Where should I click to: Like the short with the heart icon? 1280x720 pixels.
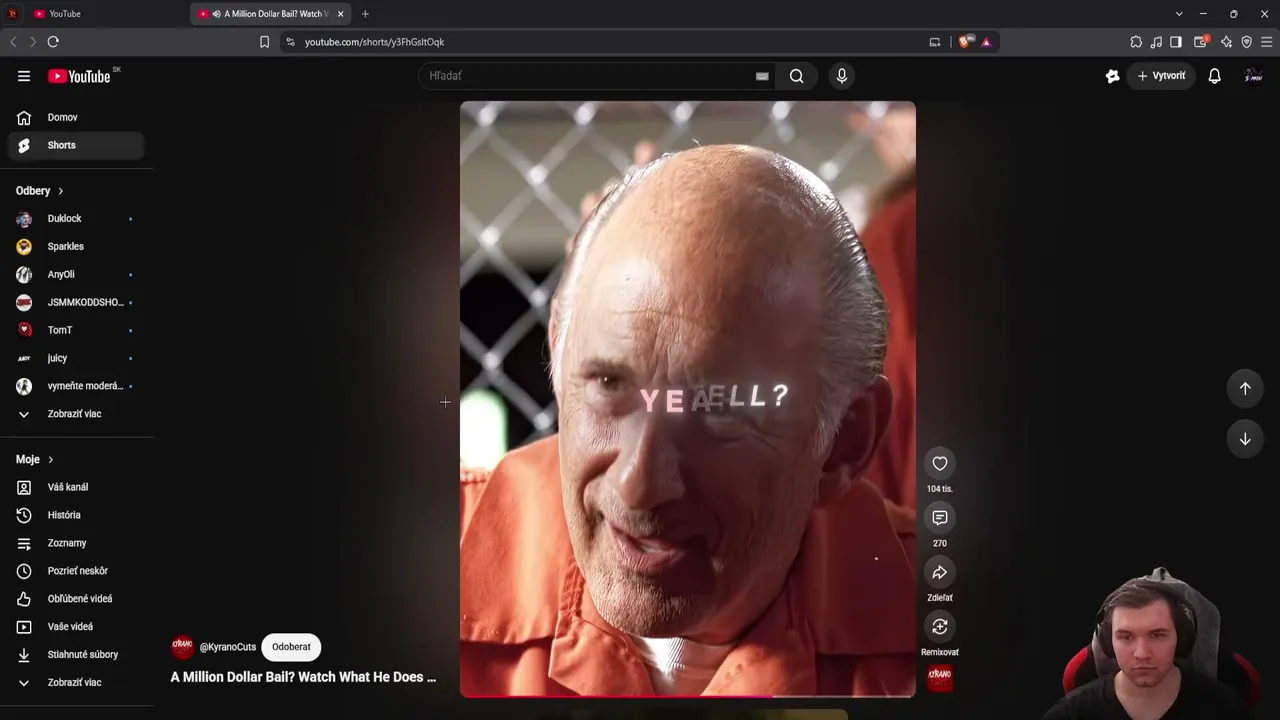[x=940, y=463]
